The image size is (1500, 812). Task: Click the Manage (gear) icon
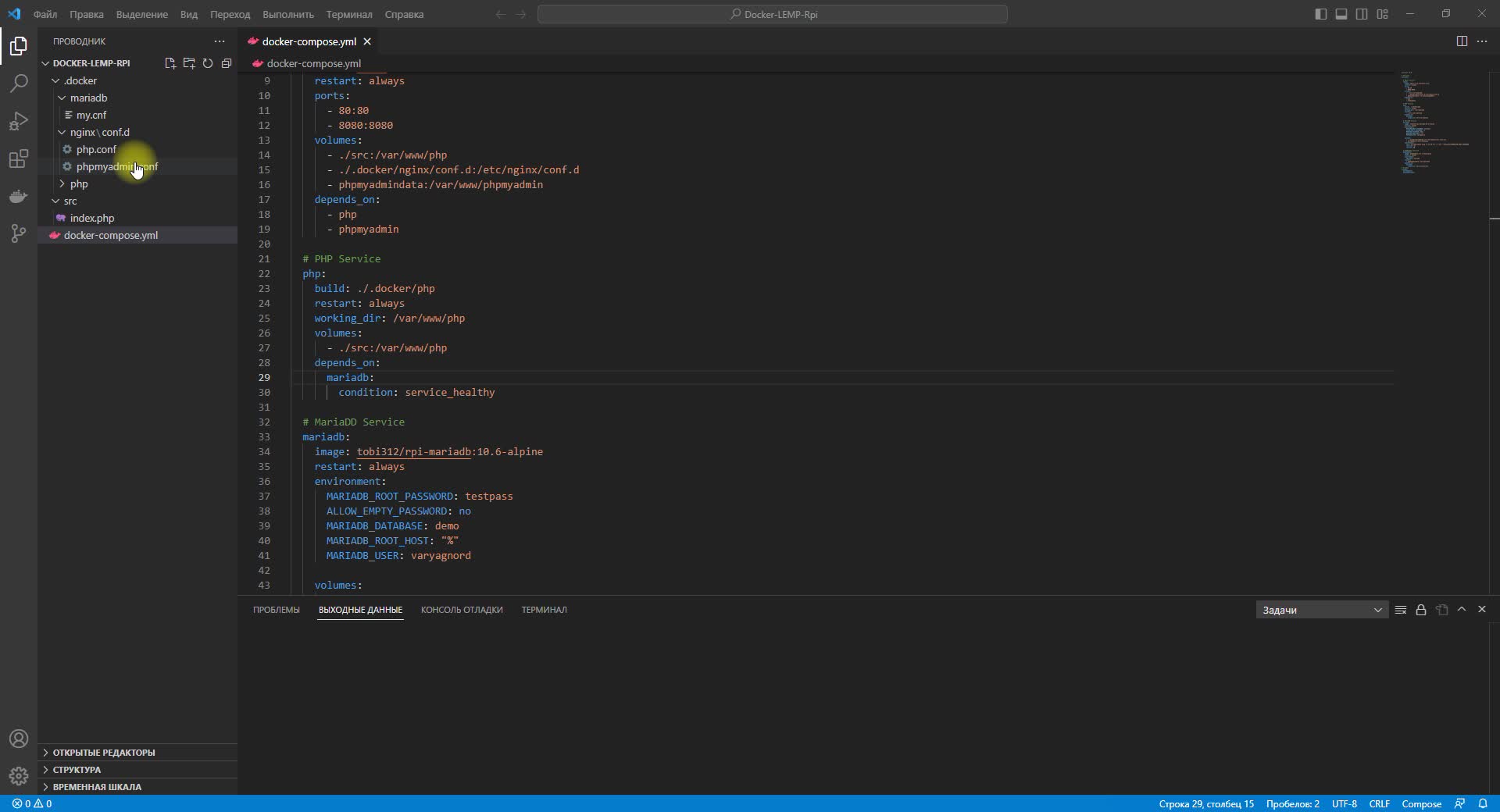point(18,776)
